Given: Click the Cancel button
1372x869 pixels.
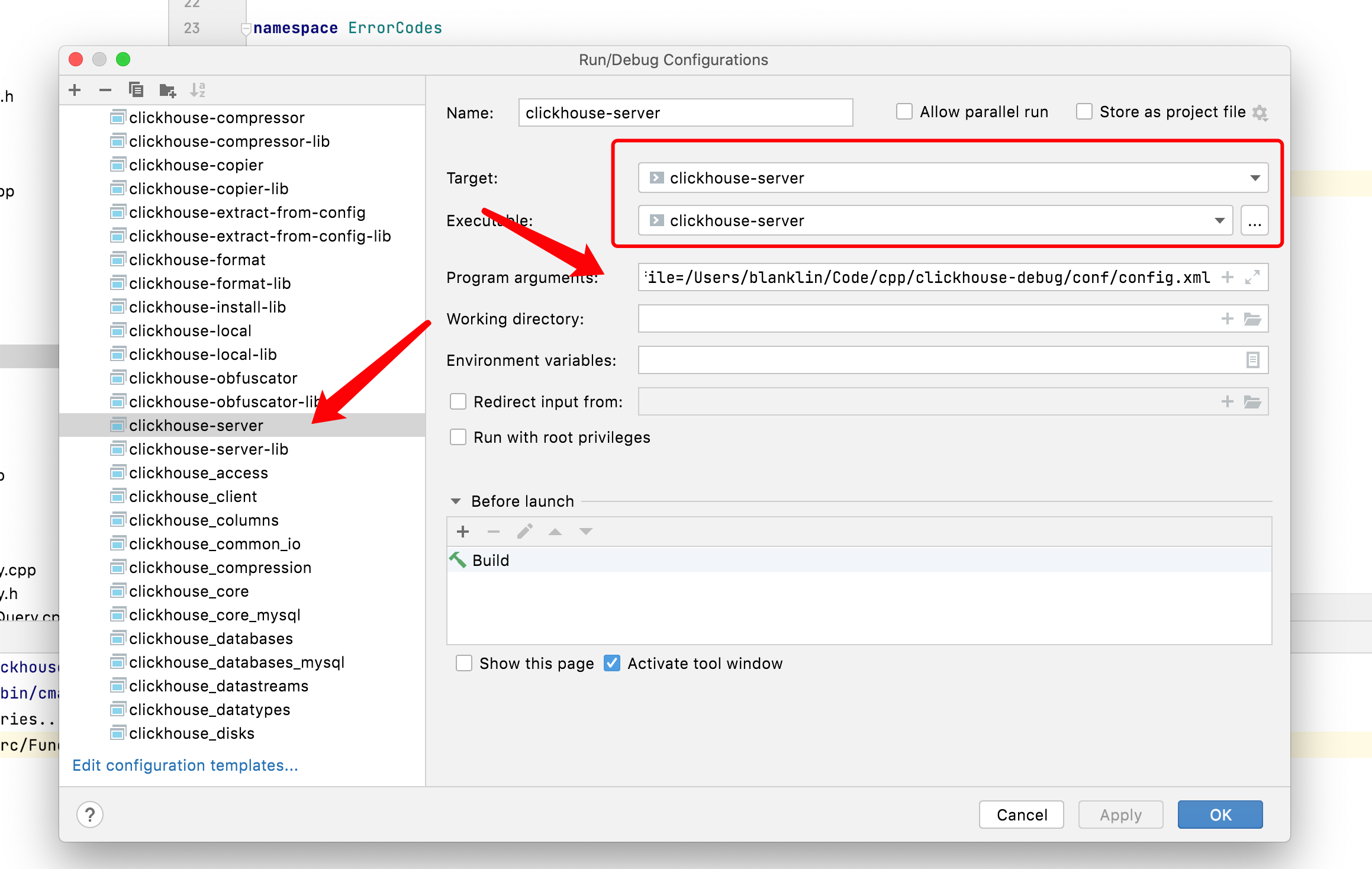Looking at the screenshot, I should click(1022, 815).
